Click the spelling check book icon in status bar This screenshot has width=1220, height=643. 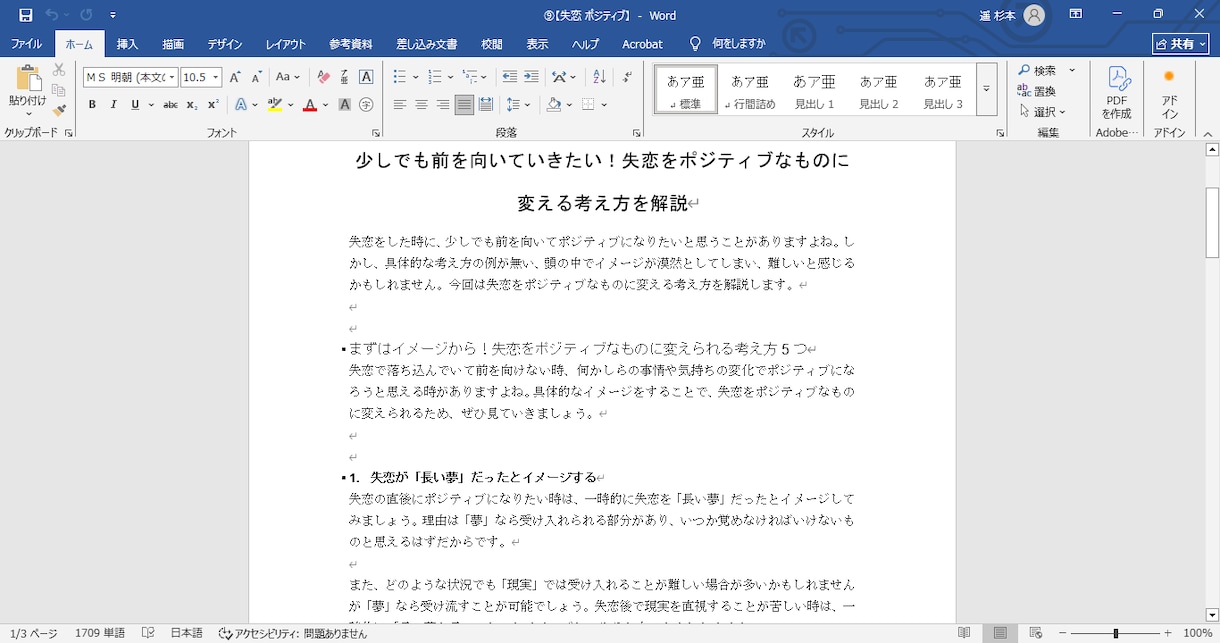148,633
